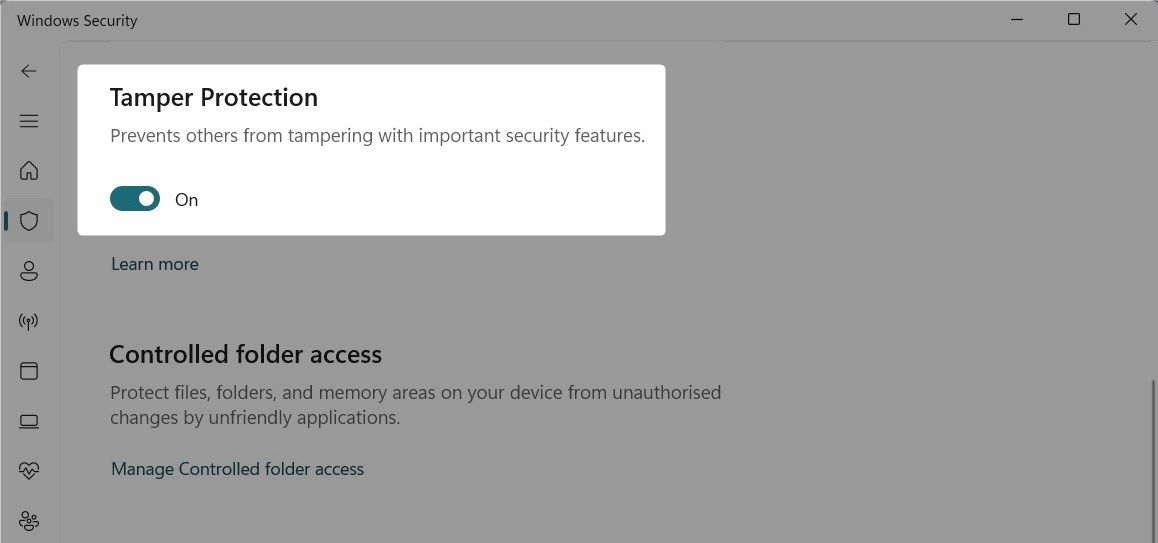Open Device performance & health heart icon
Image resolution: width=1158 pixels, height=543 pixels.
click(x=29, y=471)
